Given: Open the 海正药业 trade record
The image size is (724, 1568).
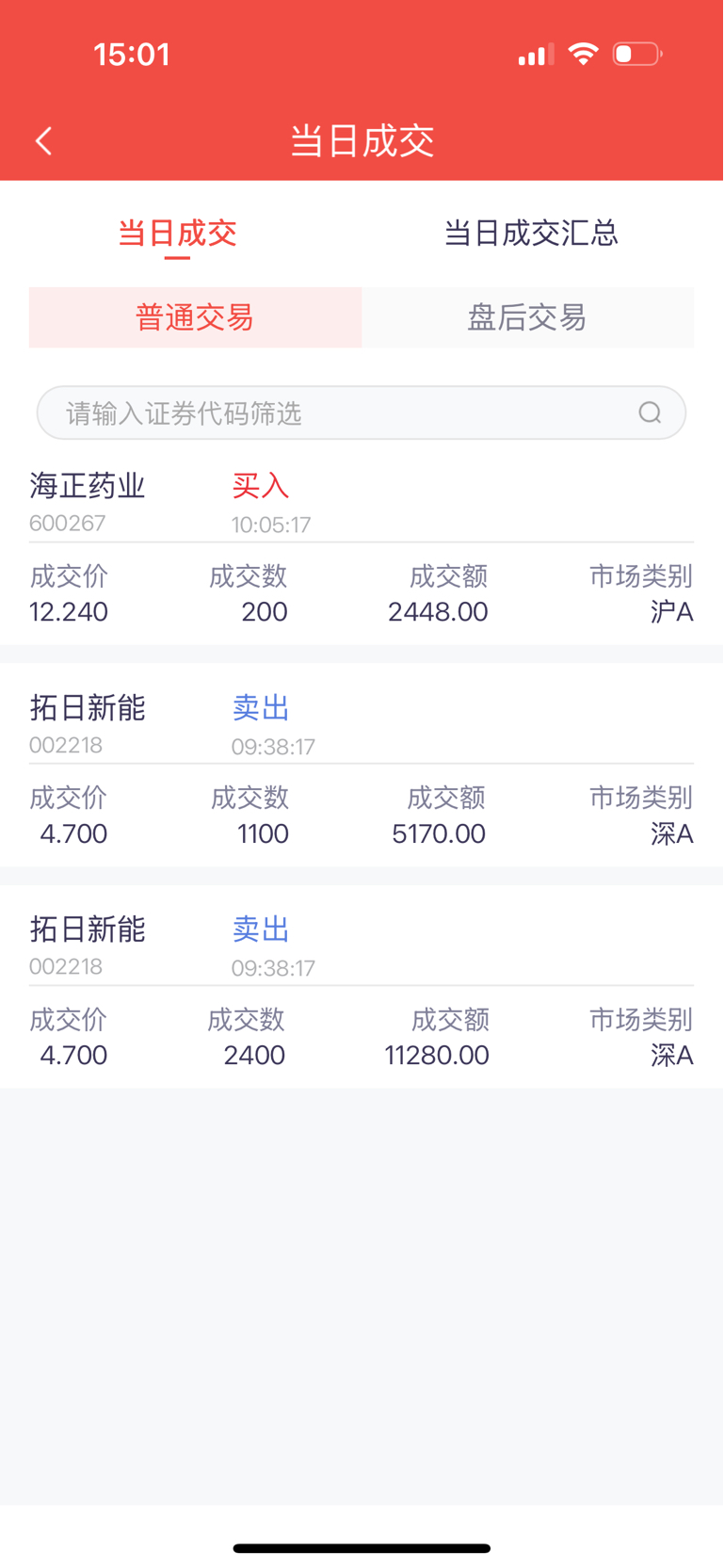Looking at the screenshot, I should pyautogui.click(x=362, y=550).
